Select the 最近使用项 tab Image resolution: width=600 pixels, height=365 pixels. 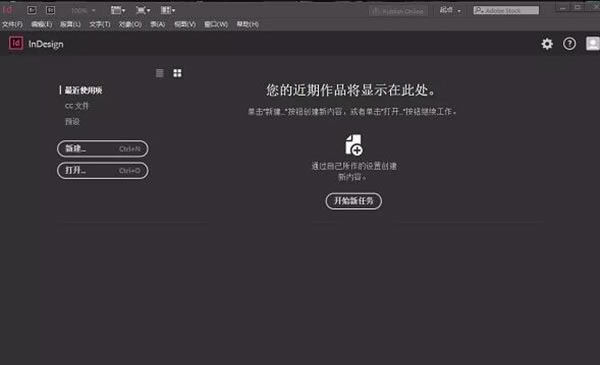tap(83, 90)
